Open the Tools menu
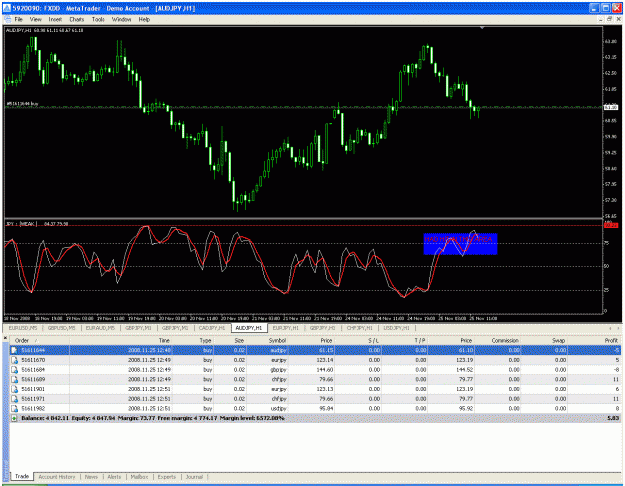 [98, 19]
